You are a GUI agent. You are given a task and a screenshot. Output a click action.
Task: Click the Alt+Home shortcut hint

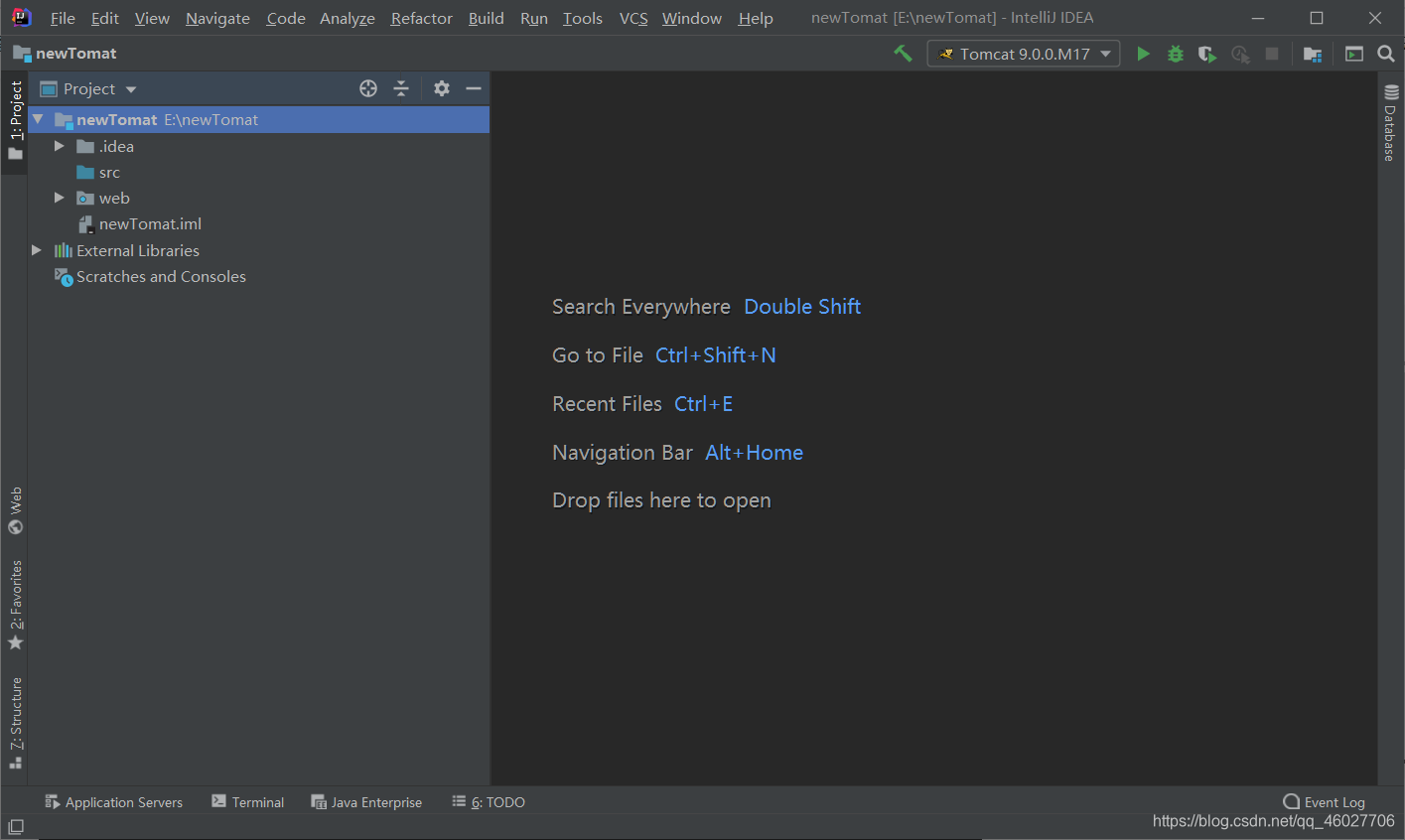[755, 453]
